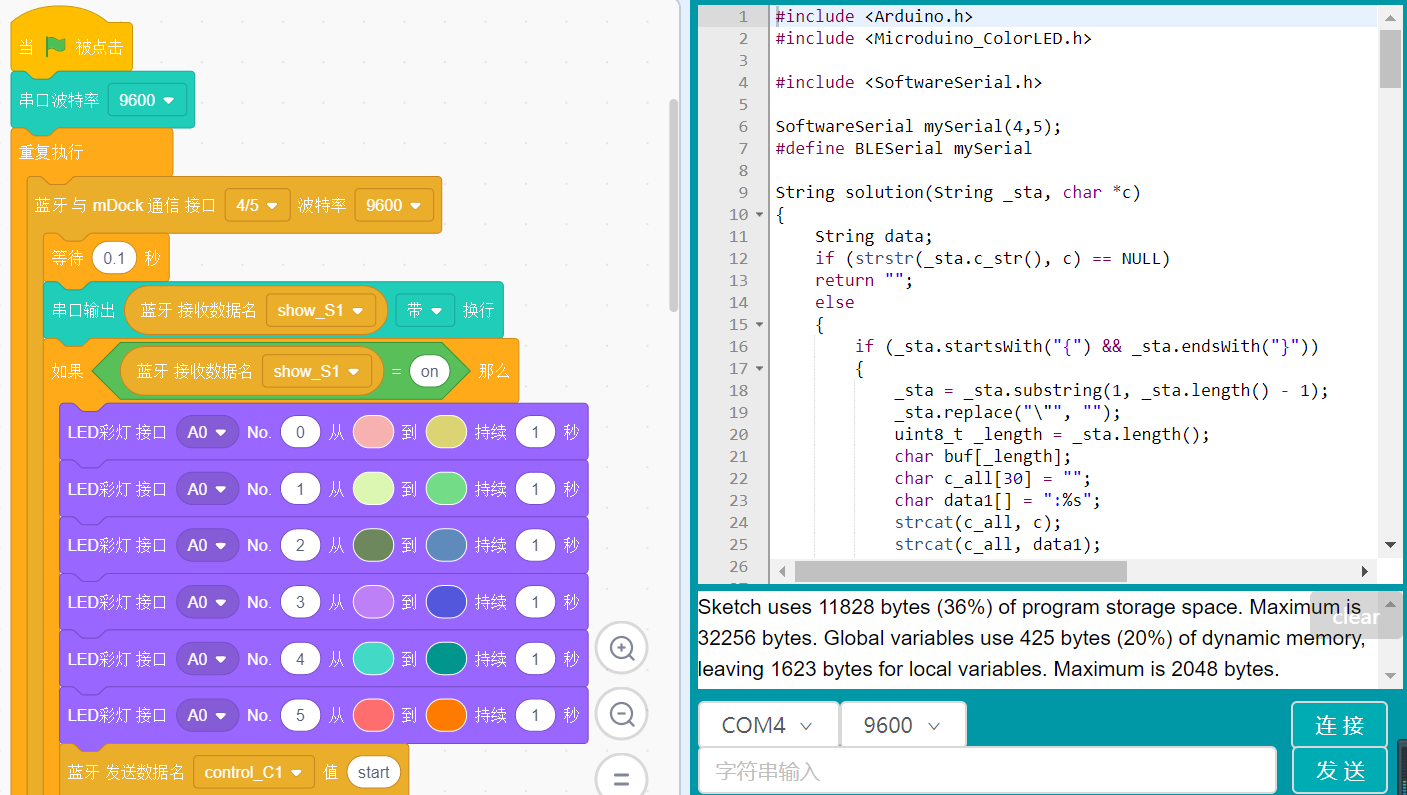Pick the lavender start color of LED 3

[373, 602]
